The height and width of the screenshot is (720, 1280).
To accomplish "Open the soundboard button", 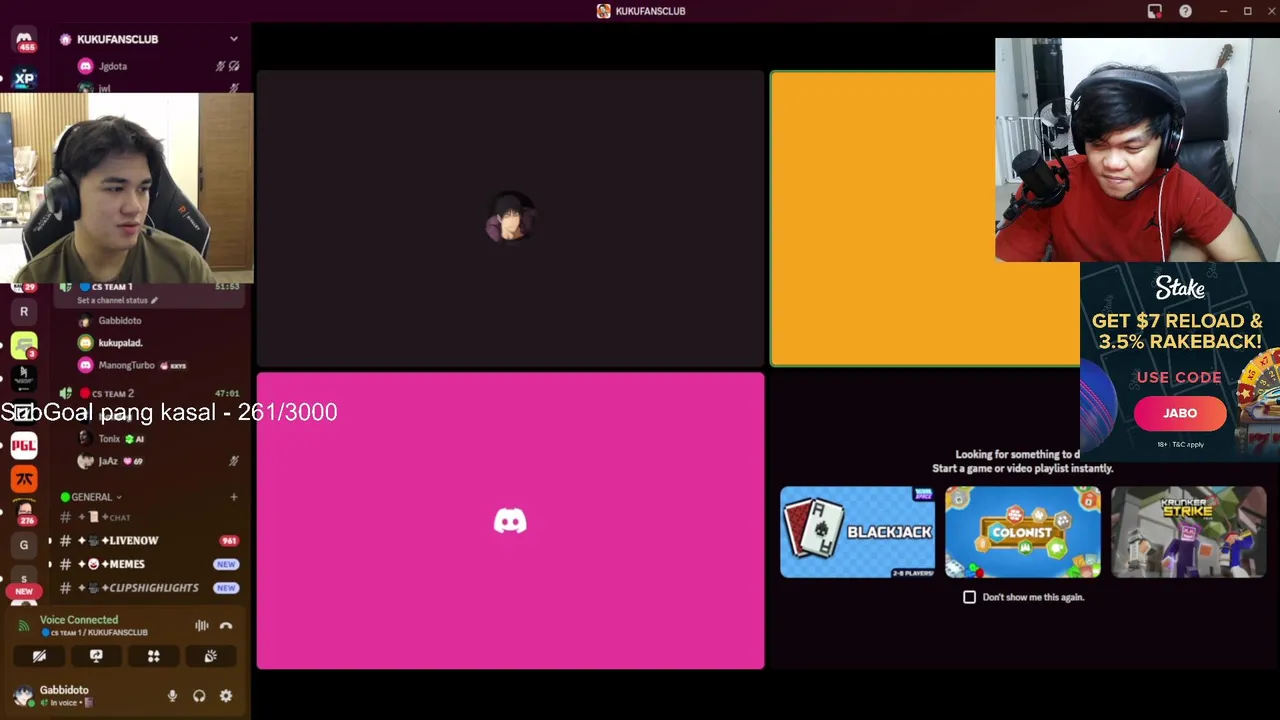I will (211, 656).
